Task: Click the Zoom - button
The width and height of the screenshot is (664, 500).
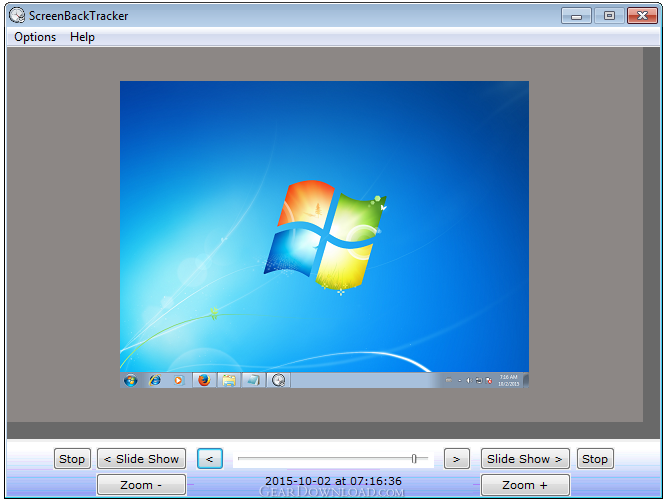Action: pyautogui.click(x=141, y=485)
